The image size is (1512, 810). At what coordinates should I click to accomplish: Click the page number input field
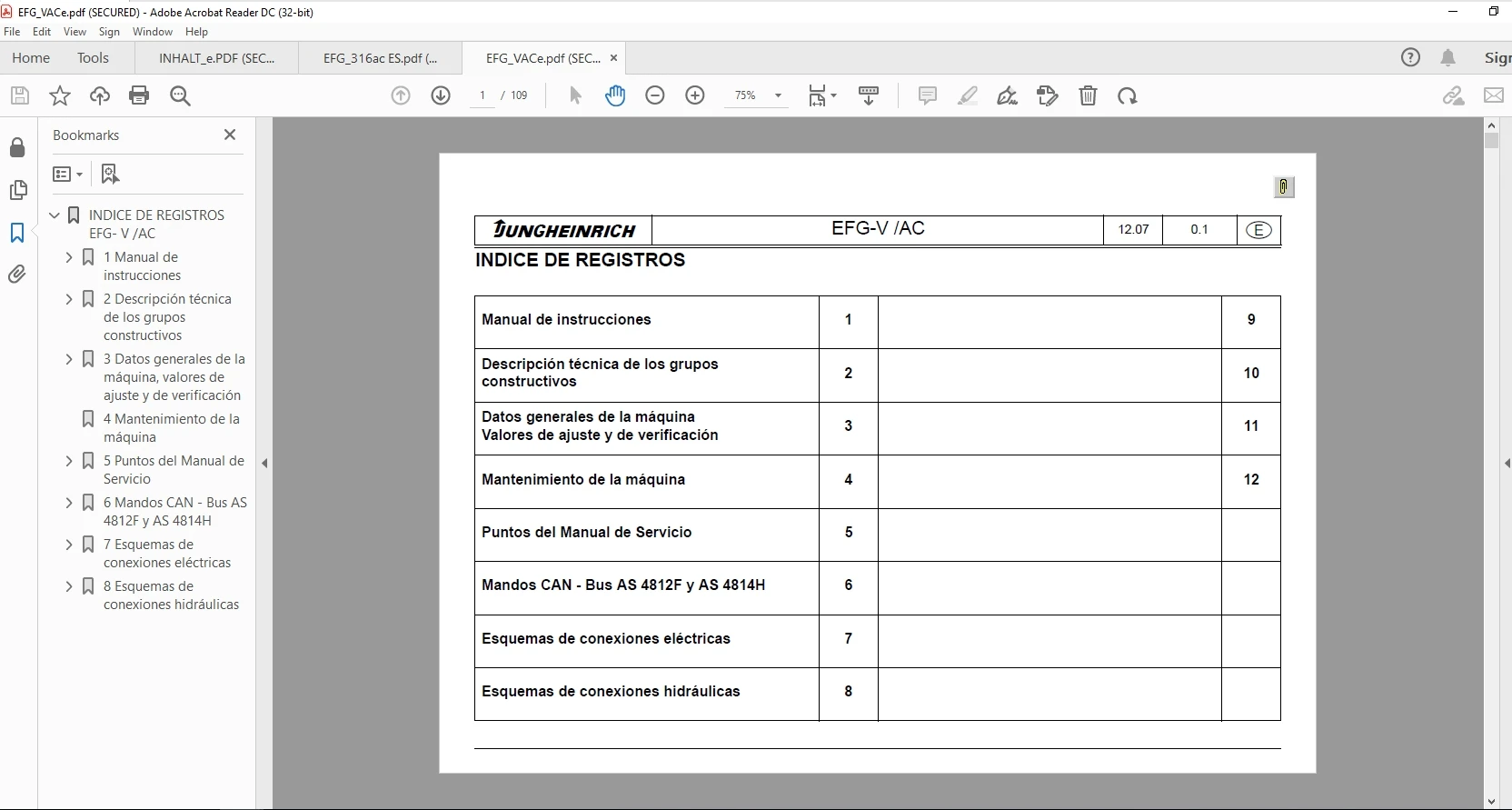[x=482, y=95]
